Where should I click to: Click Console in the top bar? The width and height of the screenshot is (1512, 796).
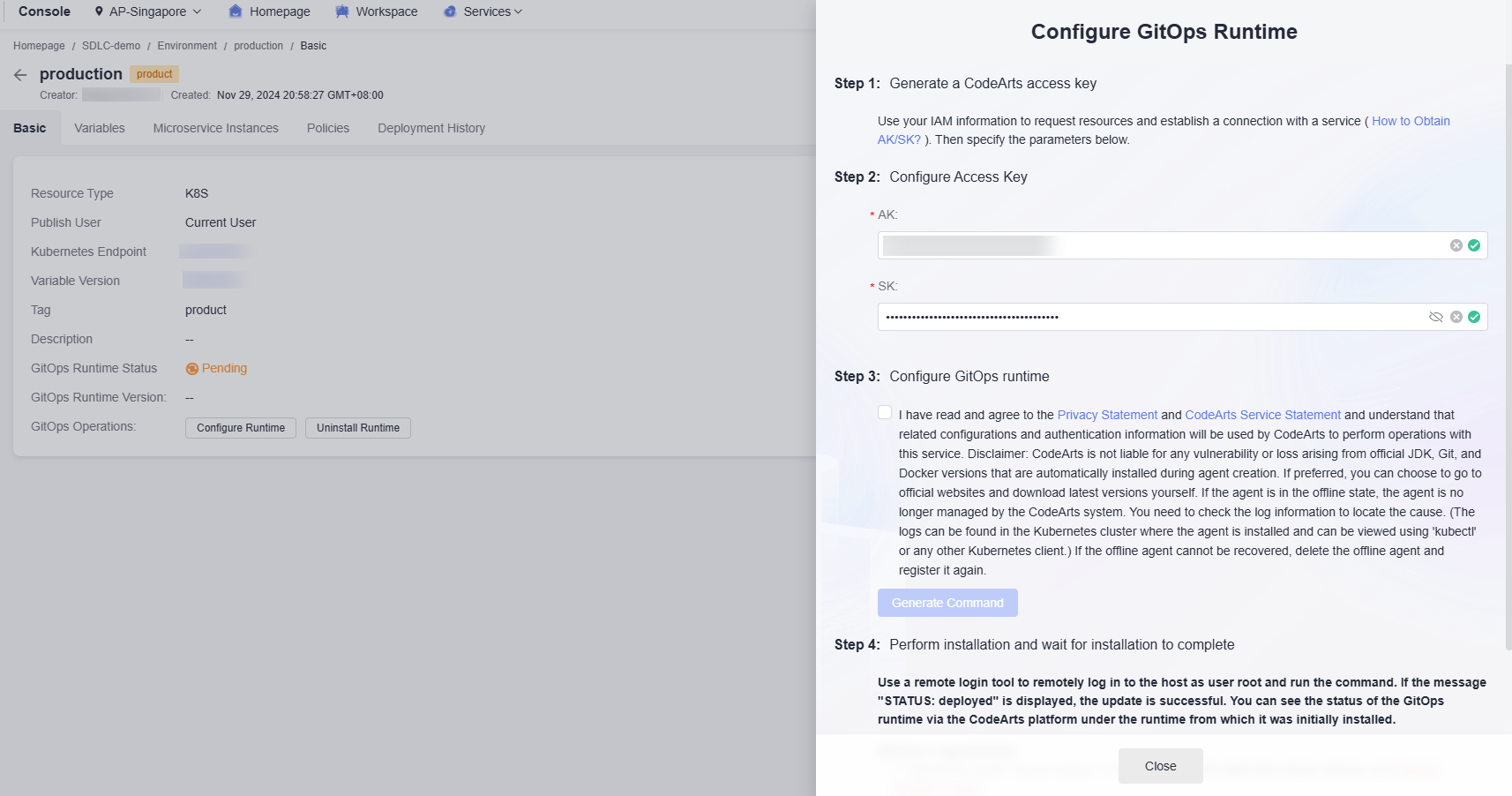click(44, 11)
